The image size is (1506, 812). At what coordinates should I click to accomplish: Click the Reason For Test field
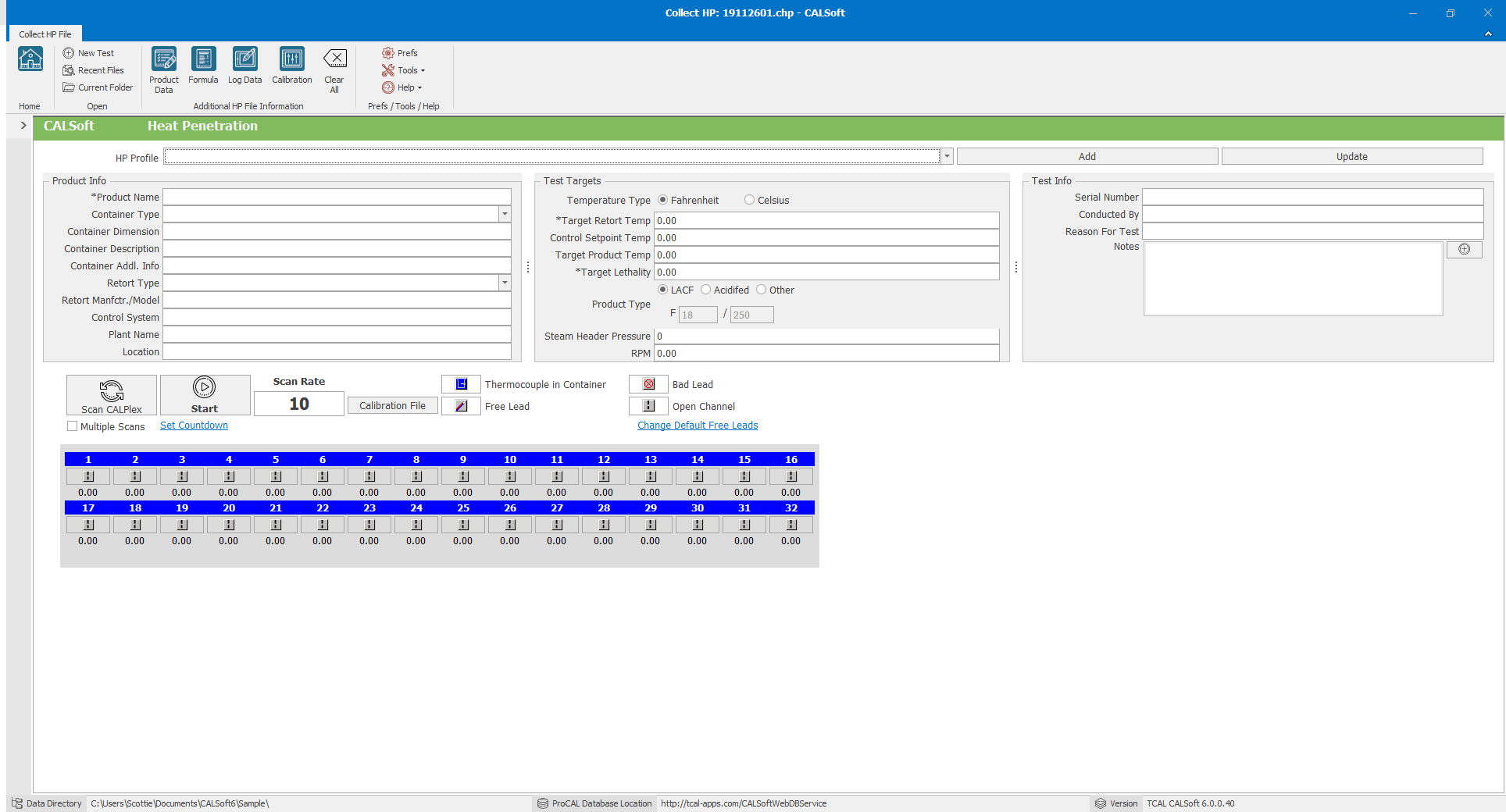click(1313, 231)
